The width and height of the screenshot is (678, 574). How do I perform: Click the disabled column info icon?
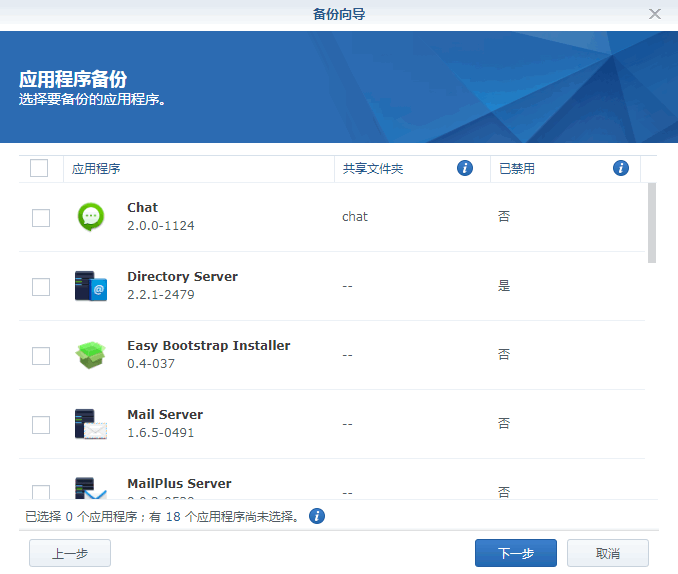(621, 168)
